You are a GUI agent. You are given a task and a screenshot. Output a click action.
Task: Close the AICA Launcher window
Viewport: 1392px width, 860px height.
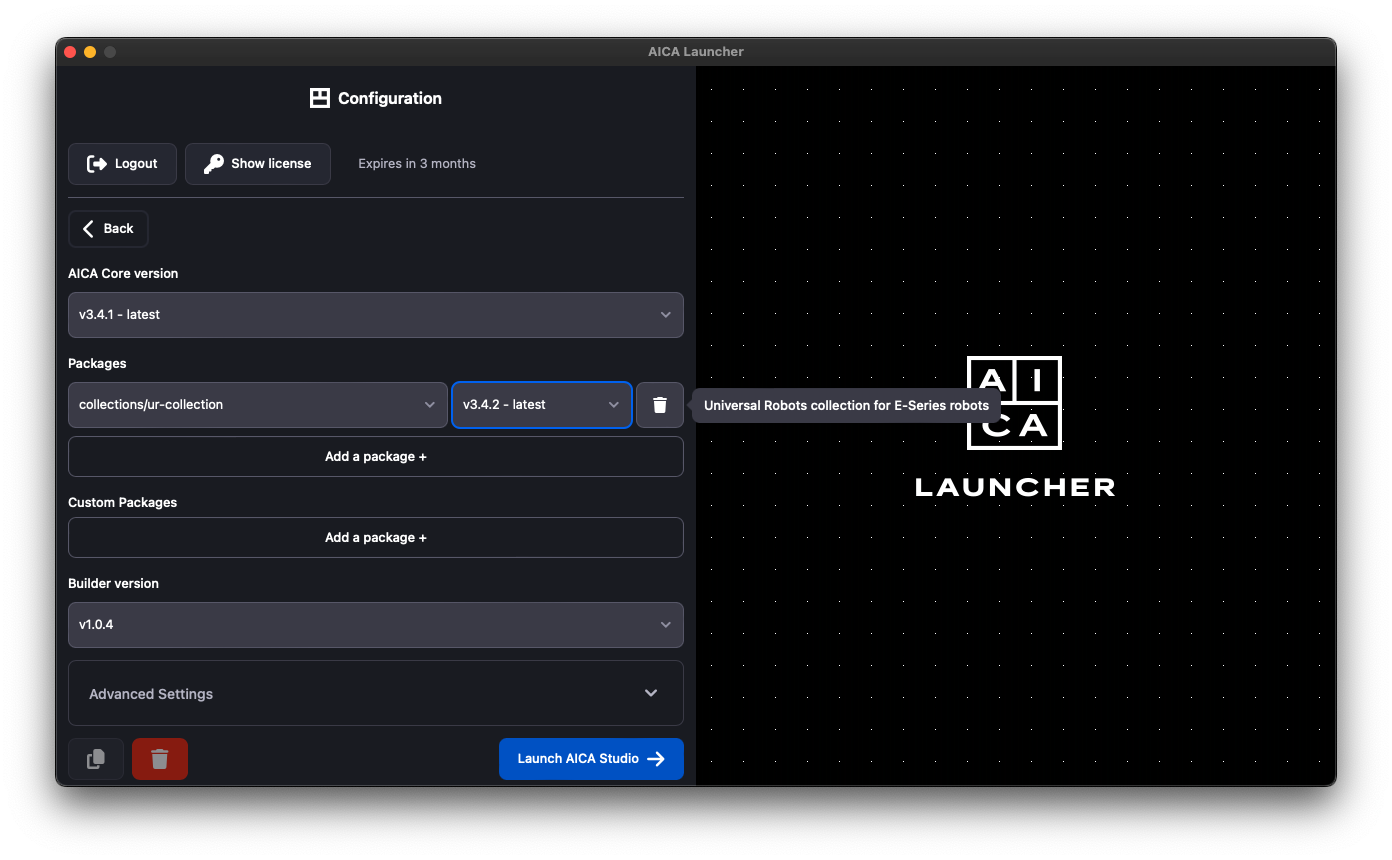pyautogui.click(x=70, y=52)
